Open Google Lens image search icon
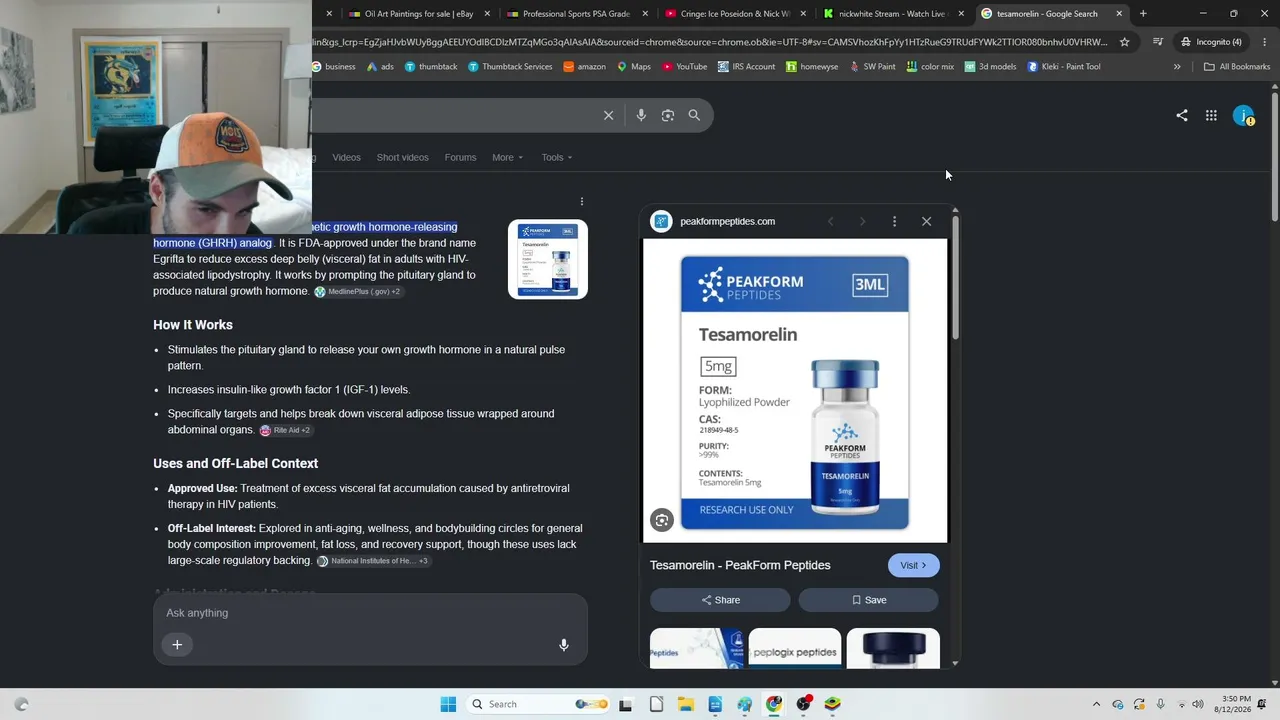The height and width of the screenshot is (720, 1280). [668, 115]
